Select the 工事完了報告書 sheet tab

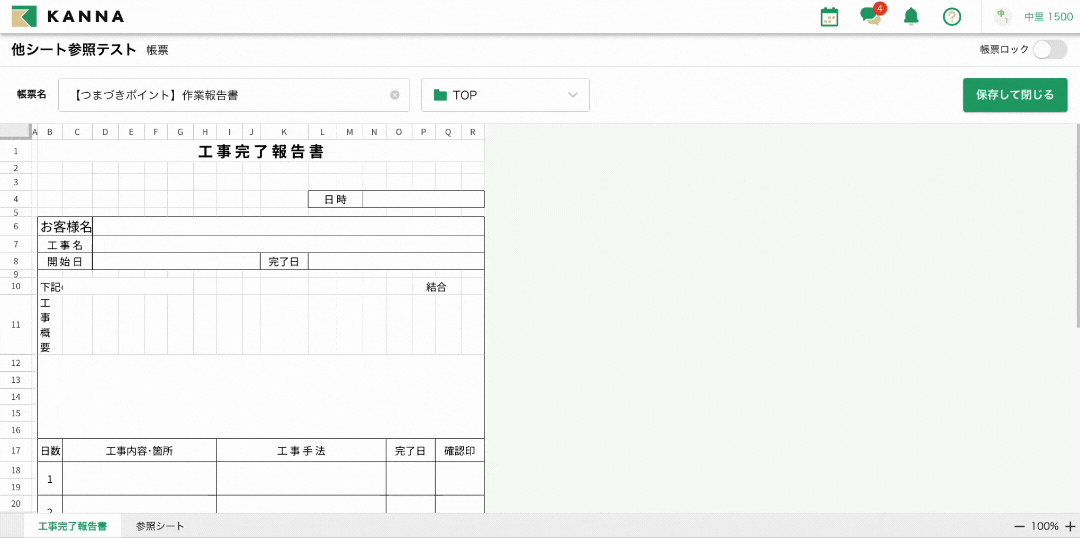(72, 526)
